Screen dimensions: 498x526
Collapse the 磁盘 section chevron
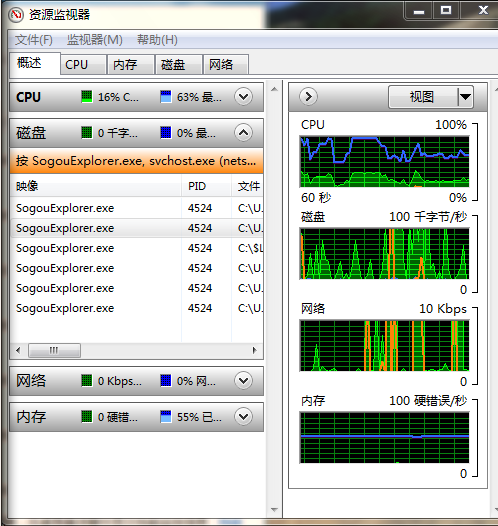tap(243, 133)
